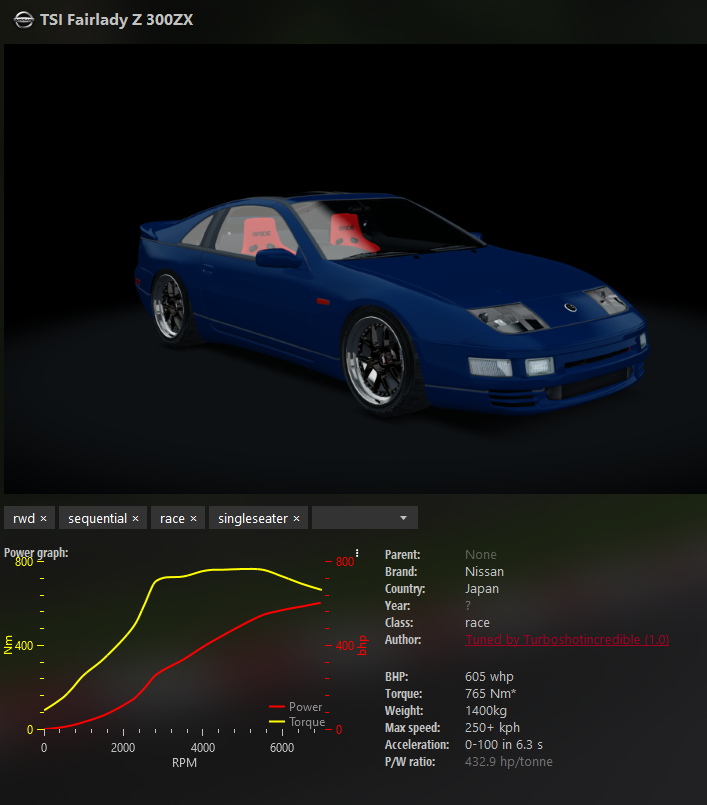Image resolution: width=707 pixels, height=805 pixels.
Task: Click the Nissan brand logo icon
Action: tap(24, 20)
